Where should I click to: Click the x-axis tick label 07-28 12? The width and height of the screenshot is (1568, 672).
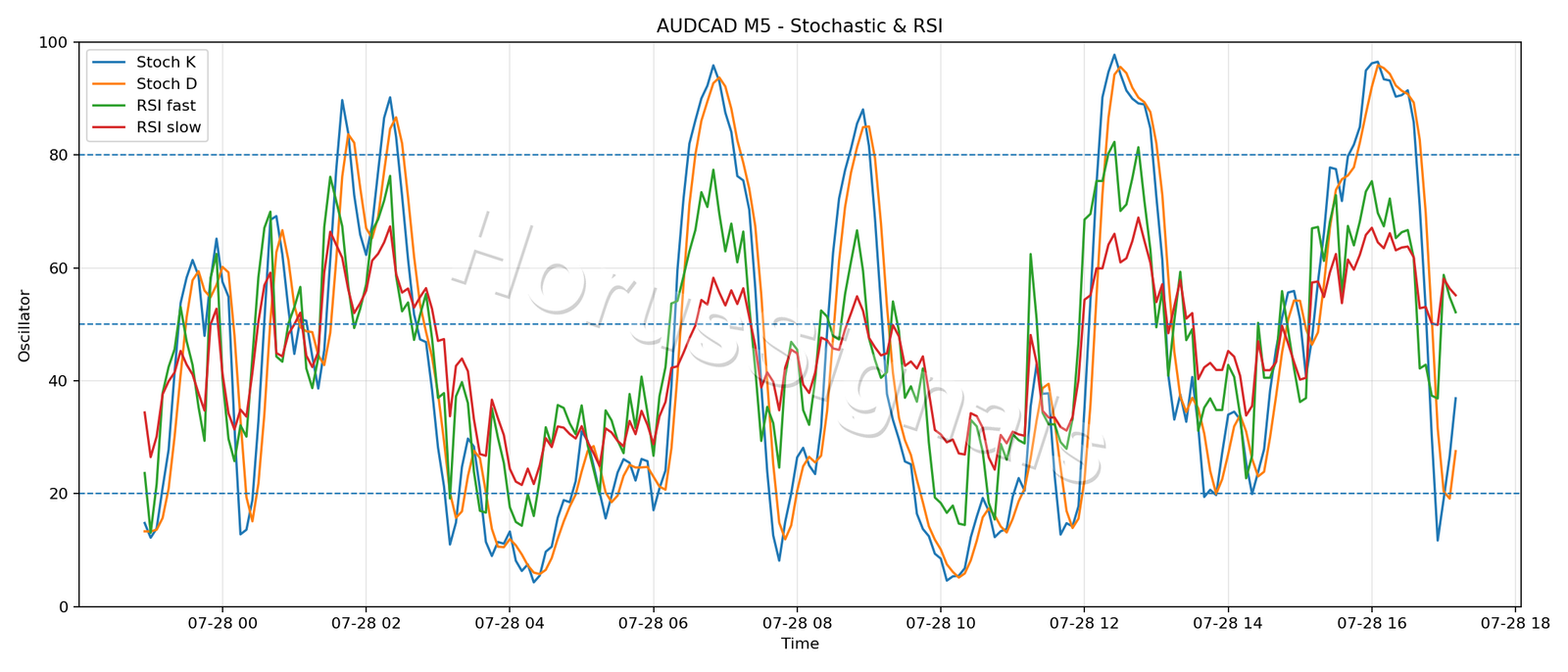point(1084,623)
